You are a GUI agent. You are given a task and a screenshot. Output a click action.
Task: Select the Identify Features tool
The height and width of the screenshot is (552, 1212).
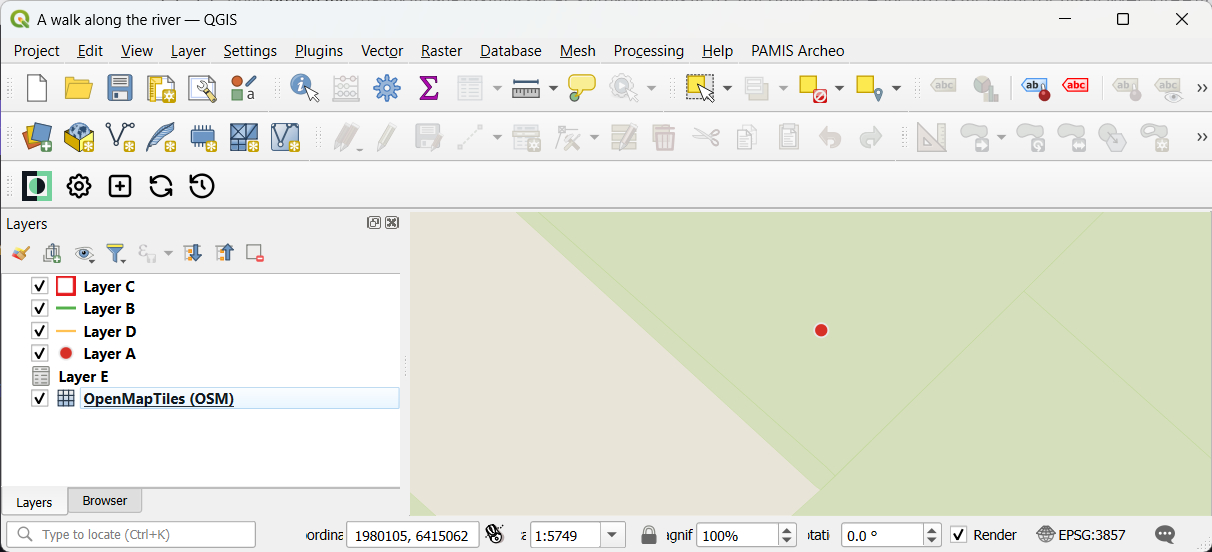[x=304, y=88]
